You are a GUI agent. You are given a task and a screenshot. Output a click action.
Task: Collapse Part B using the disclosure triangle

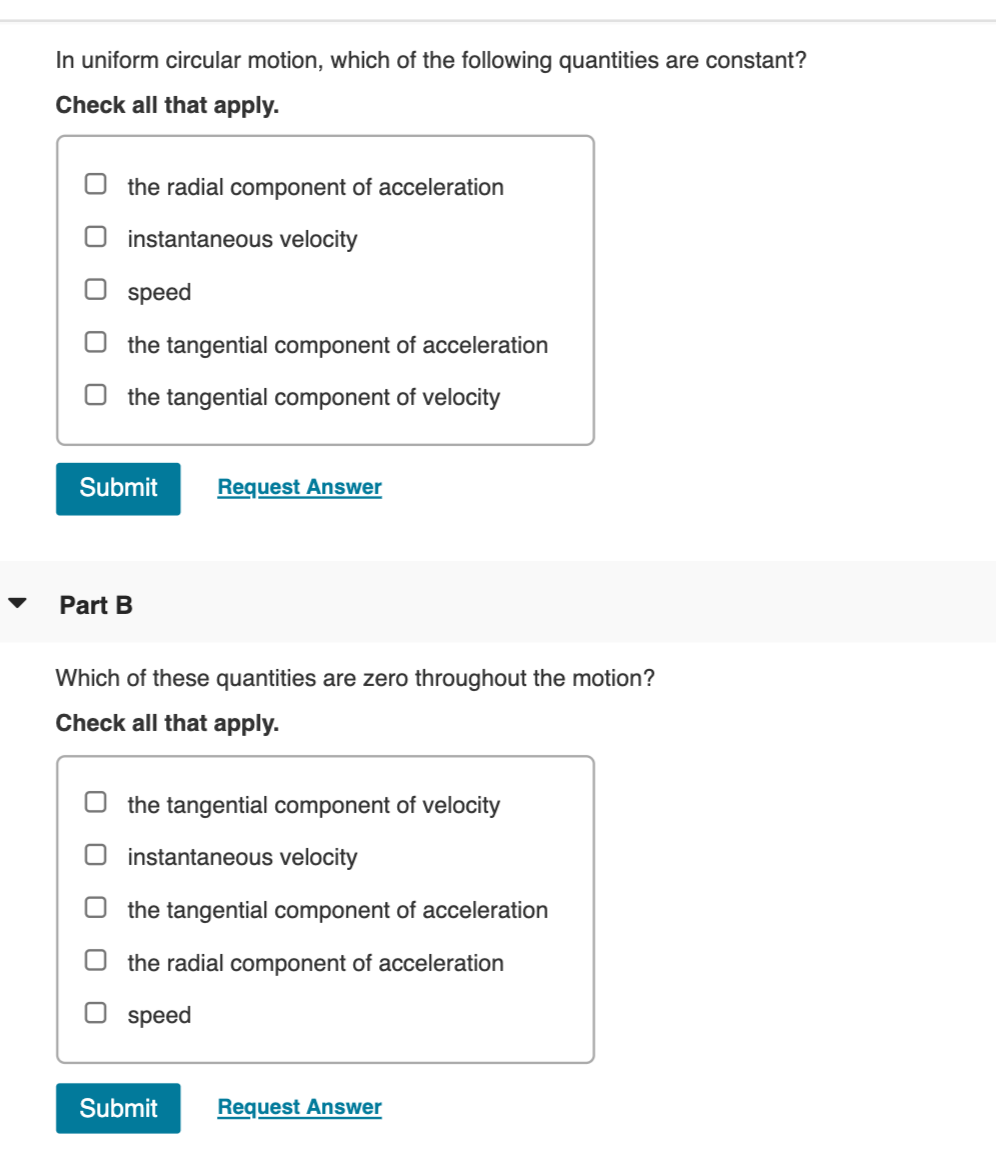coord(18,605)
